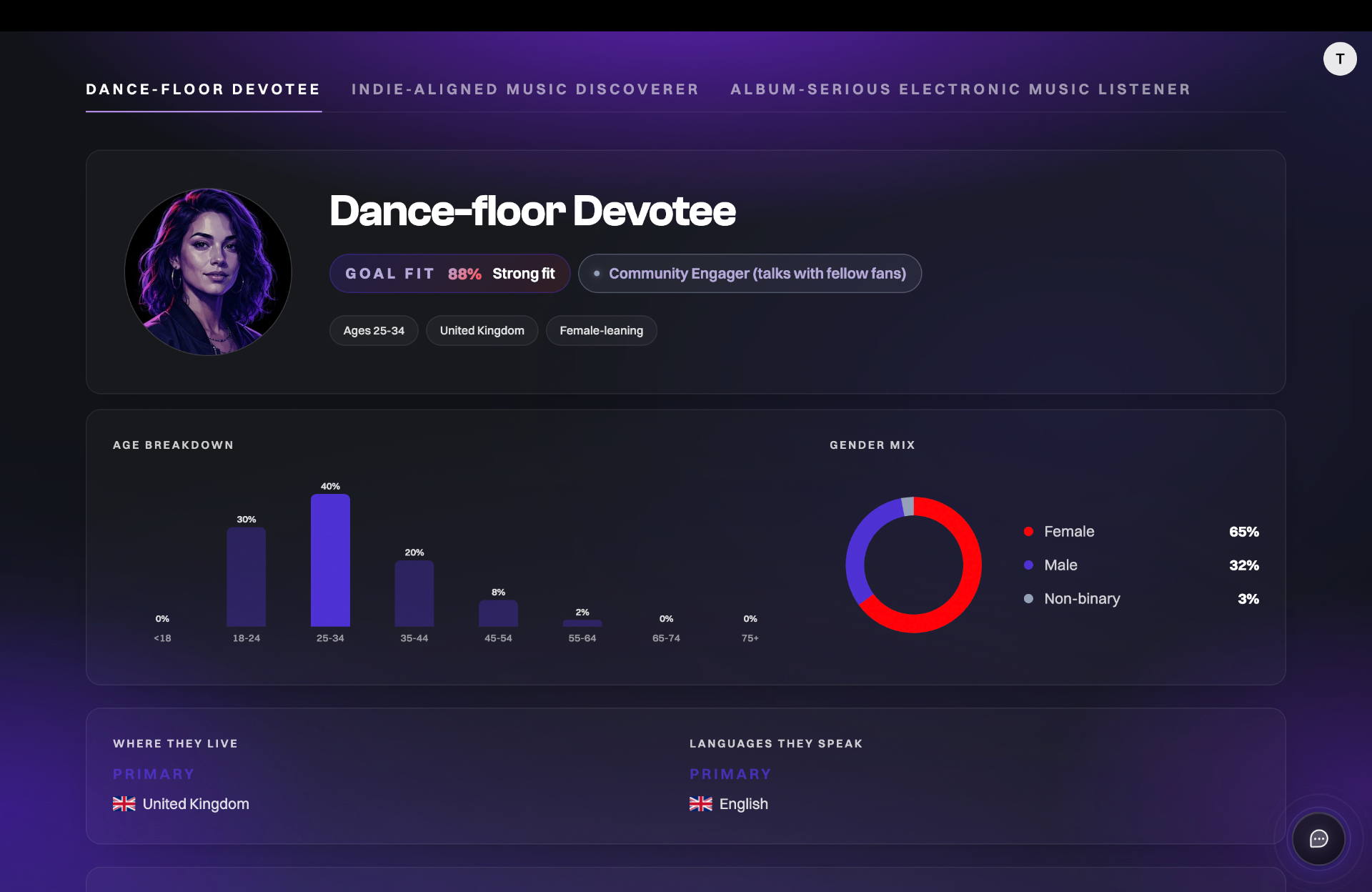Click the 40% bar value label
The width and height of the screenshot is (1372, 892).
click(x=330, y=487)
